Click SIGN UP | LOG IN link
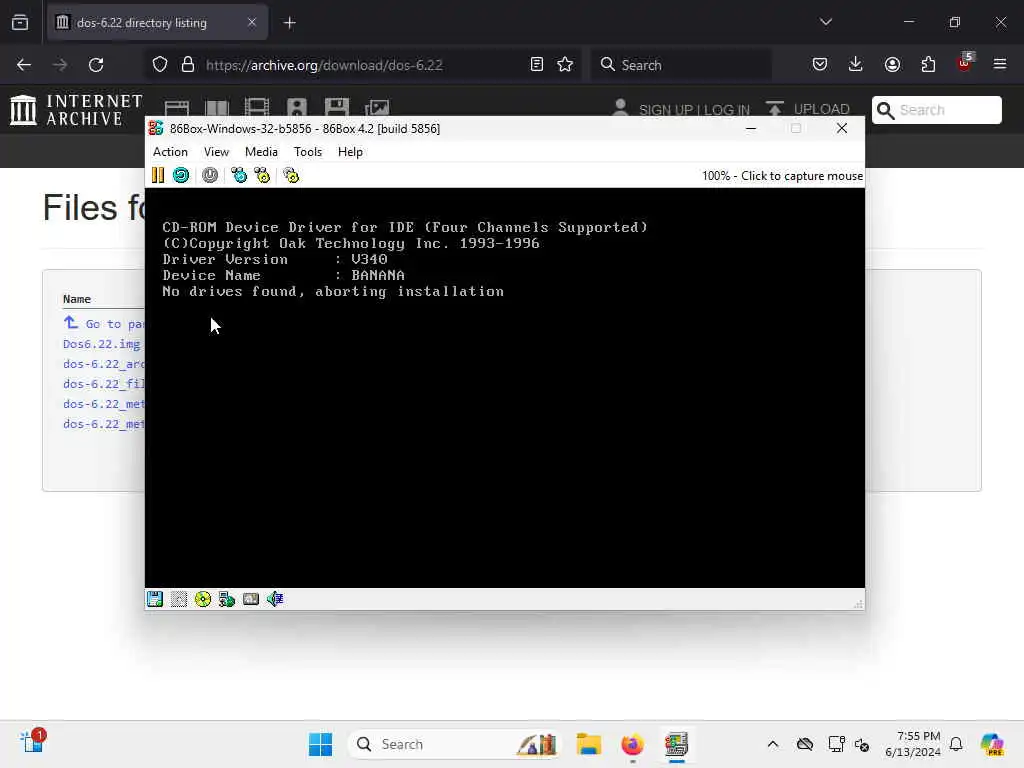The image size is (1024, 768). click(694, 110)
